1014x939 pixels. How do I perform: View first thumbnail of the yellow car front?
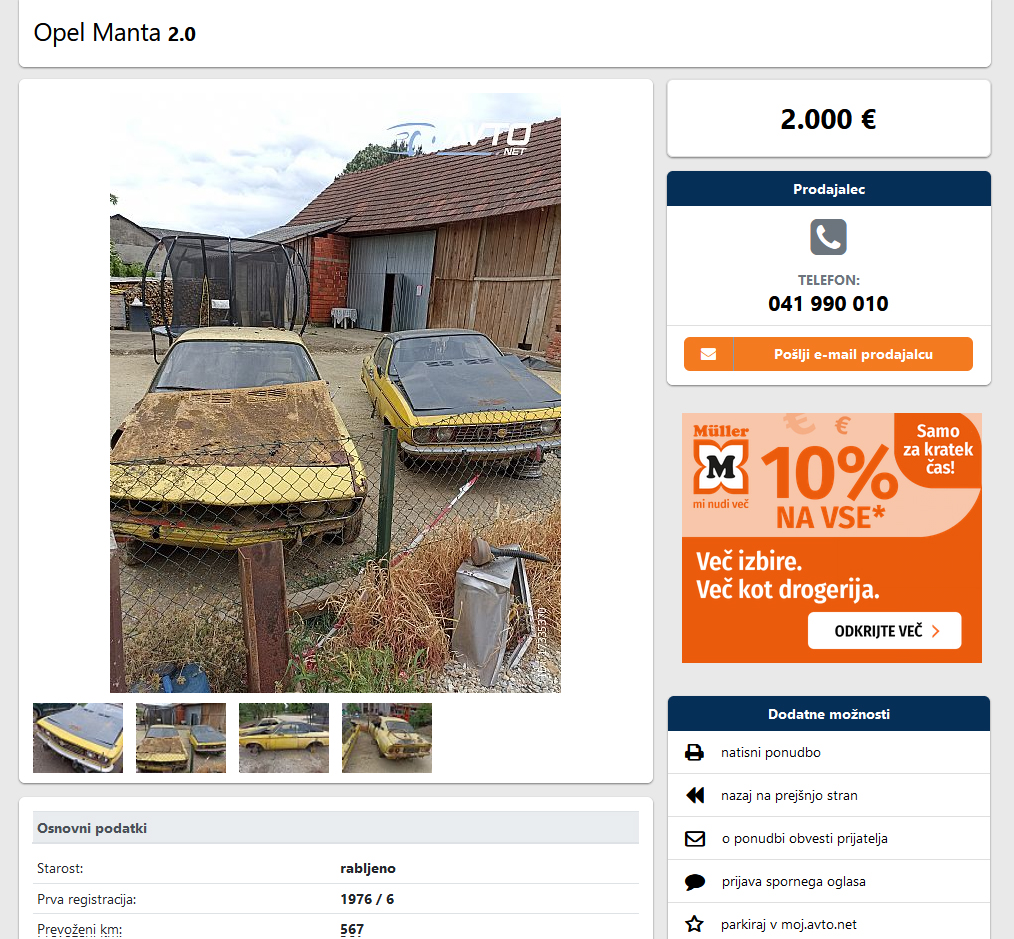click(78, 738)
